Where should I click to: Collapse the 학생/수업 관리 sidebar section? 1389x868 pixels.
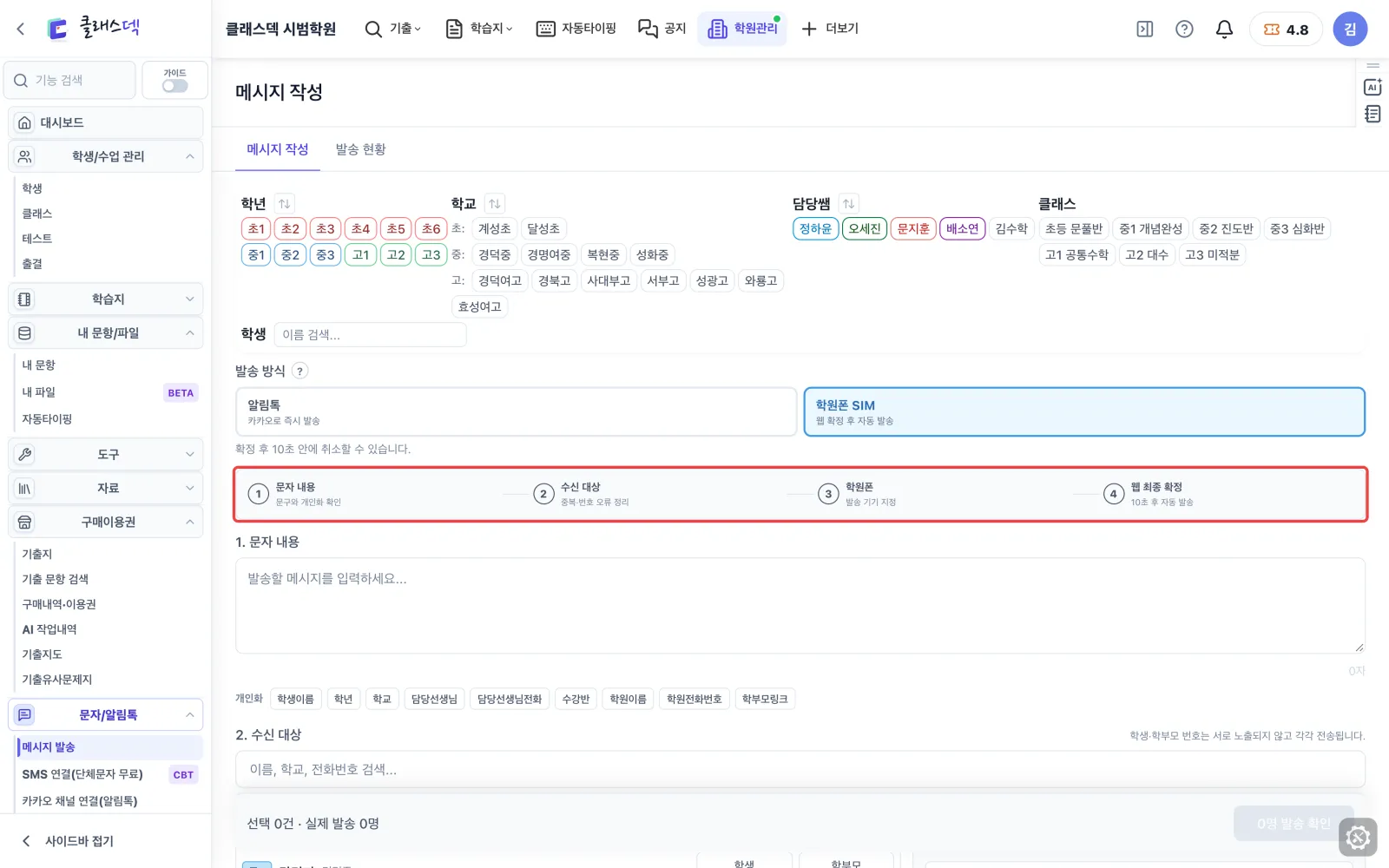coord(106,156)
